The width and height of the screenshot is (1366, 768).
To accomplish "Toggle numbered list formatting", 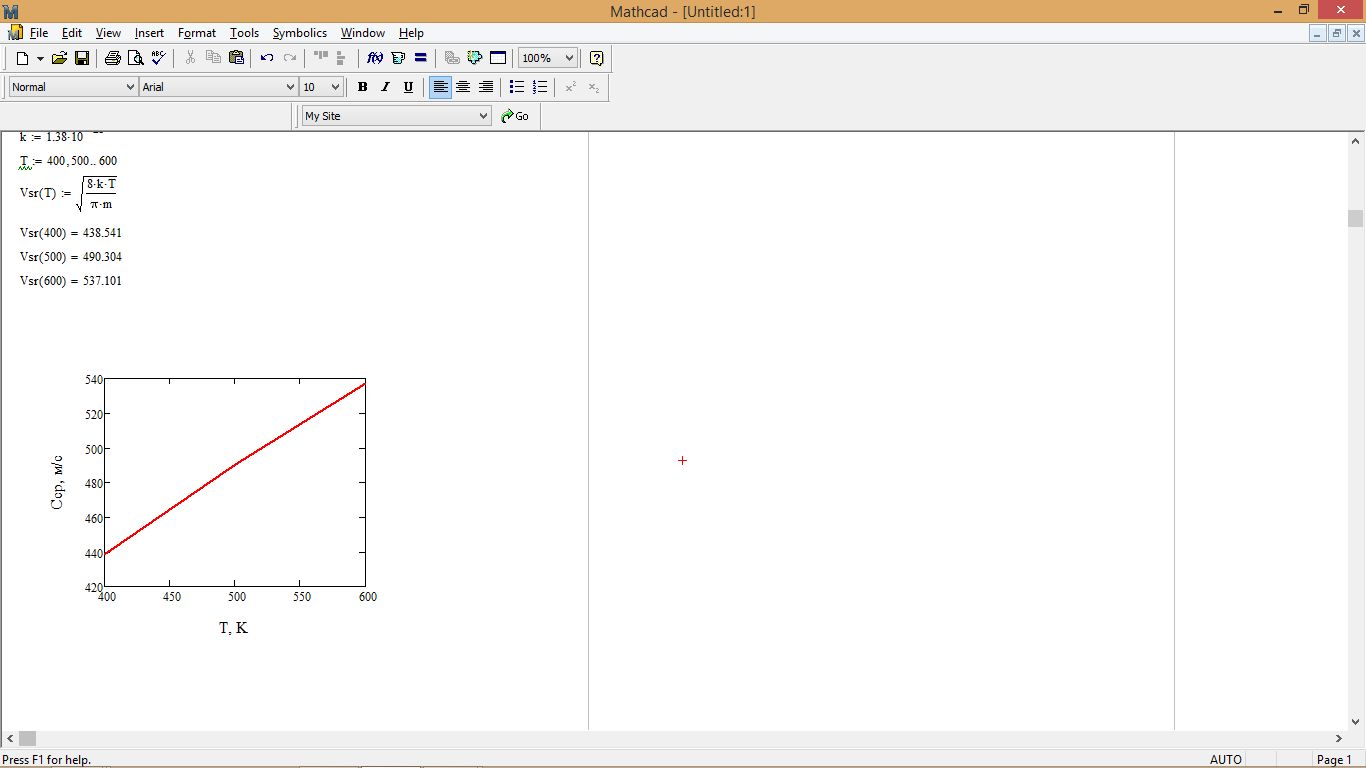I will coord(540,87).
